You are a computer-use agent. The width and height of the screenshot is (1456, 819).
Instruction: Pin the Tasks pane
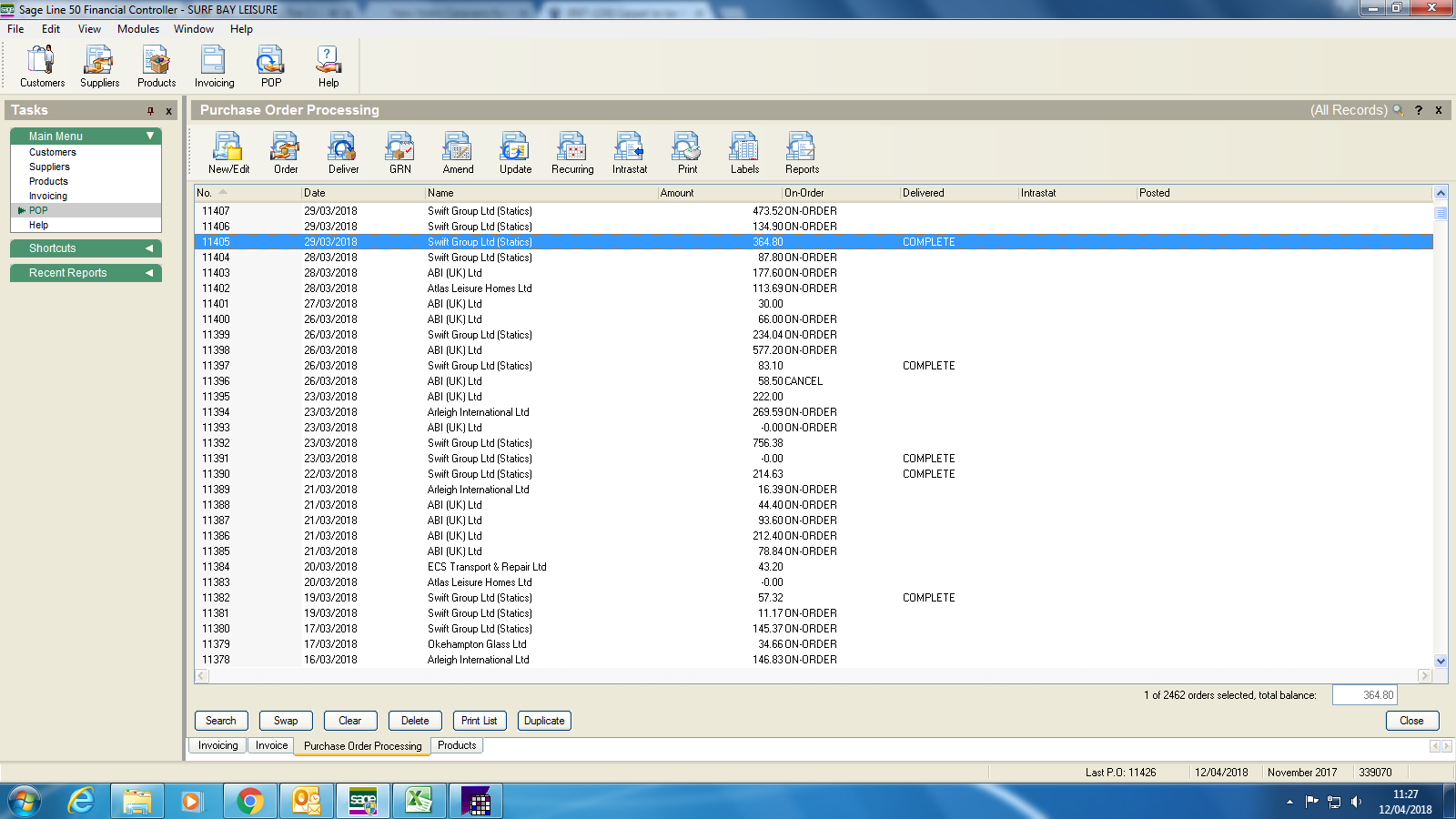tap(150, 111)
